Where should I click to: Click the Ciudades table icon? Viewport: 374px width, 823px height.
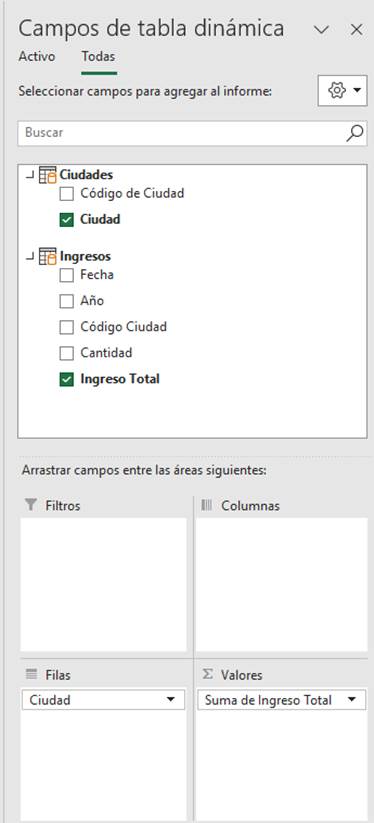point(48,175)
